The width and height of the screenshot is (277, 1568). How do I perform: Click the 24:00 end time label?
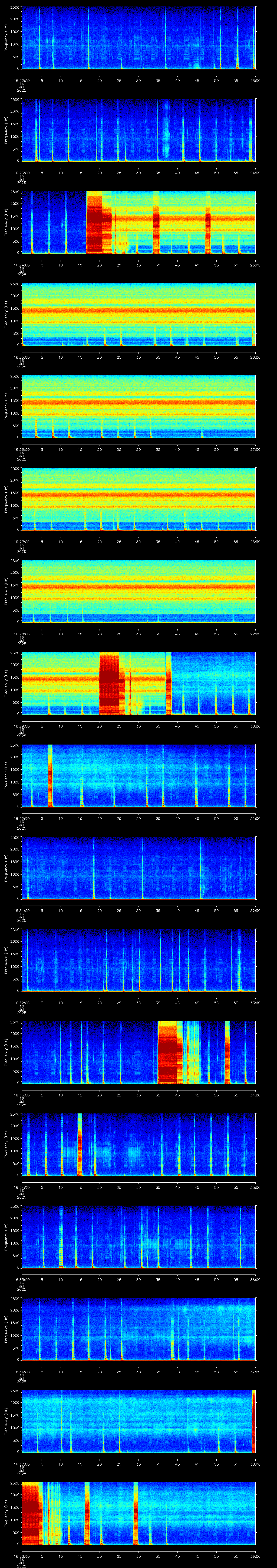tap(256, 173)
